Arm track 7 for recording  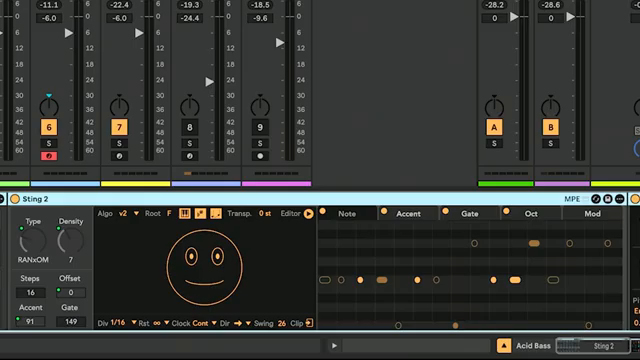click(119, 156)
